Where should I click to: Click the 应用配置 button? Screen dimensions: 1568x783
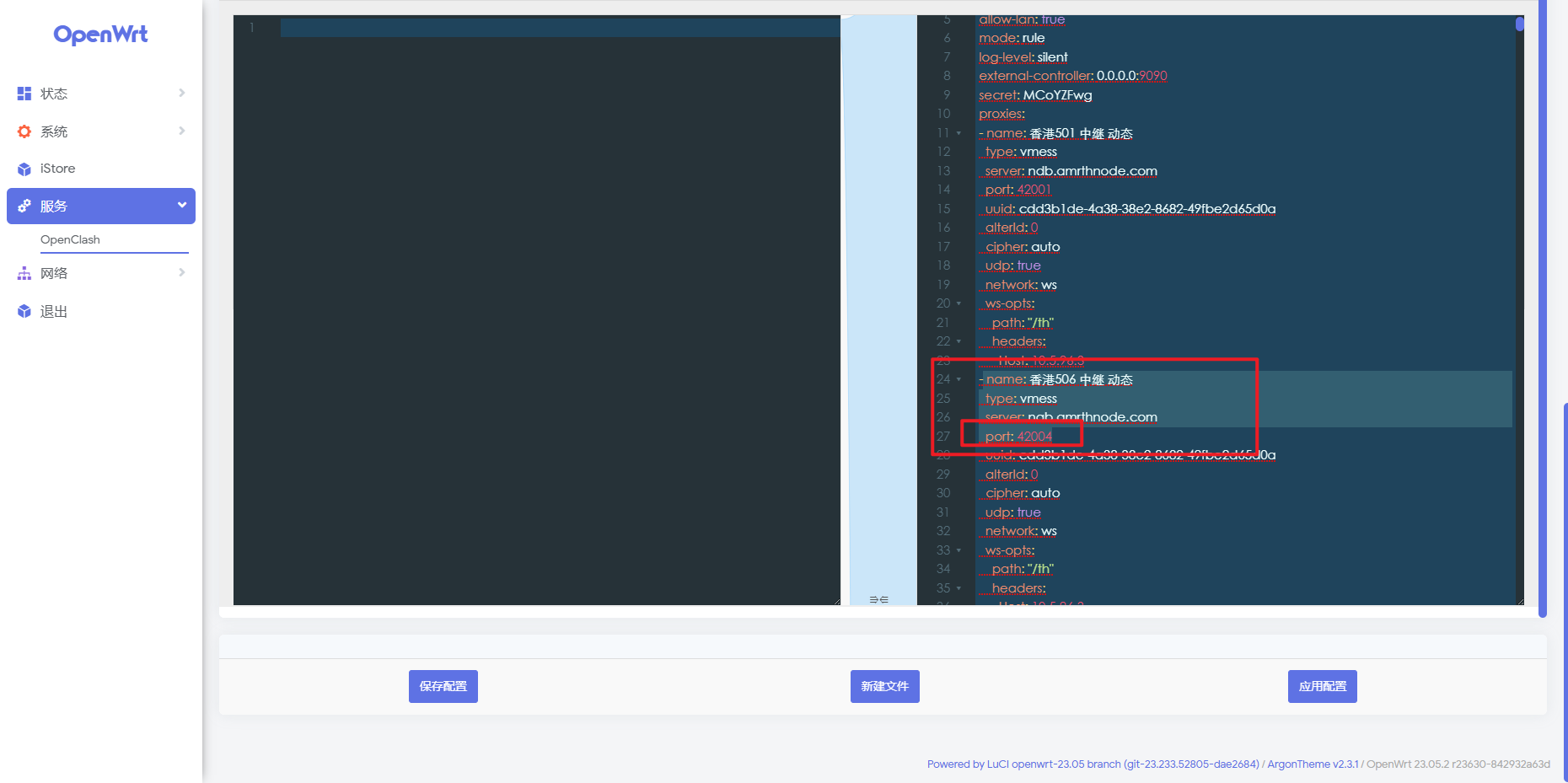tap(1323, 686)
